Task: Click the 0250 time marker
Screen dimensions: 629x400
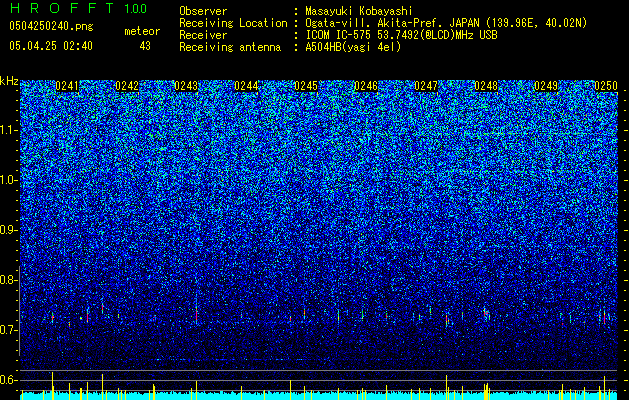Action: [x=606, y=86]
